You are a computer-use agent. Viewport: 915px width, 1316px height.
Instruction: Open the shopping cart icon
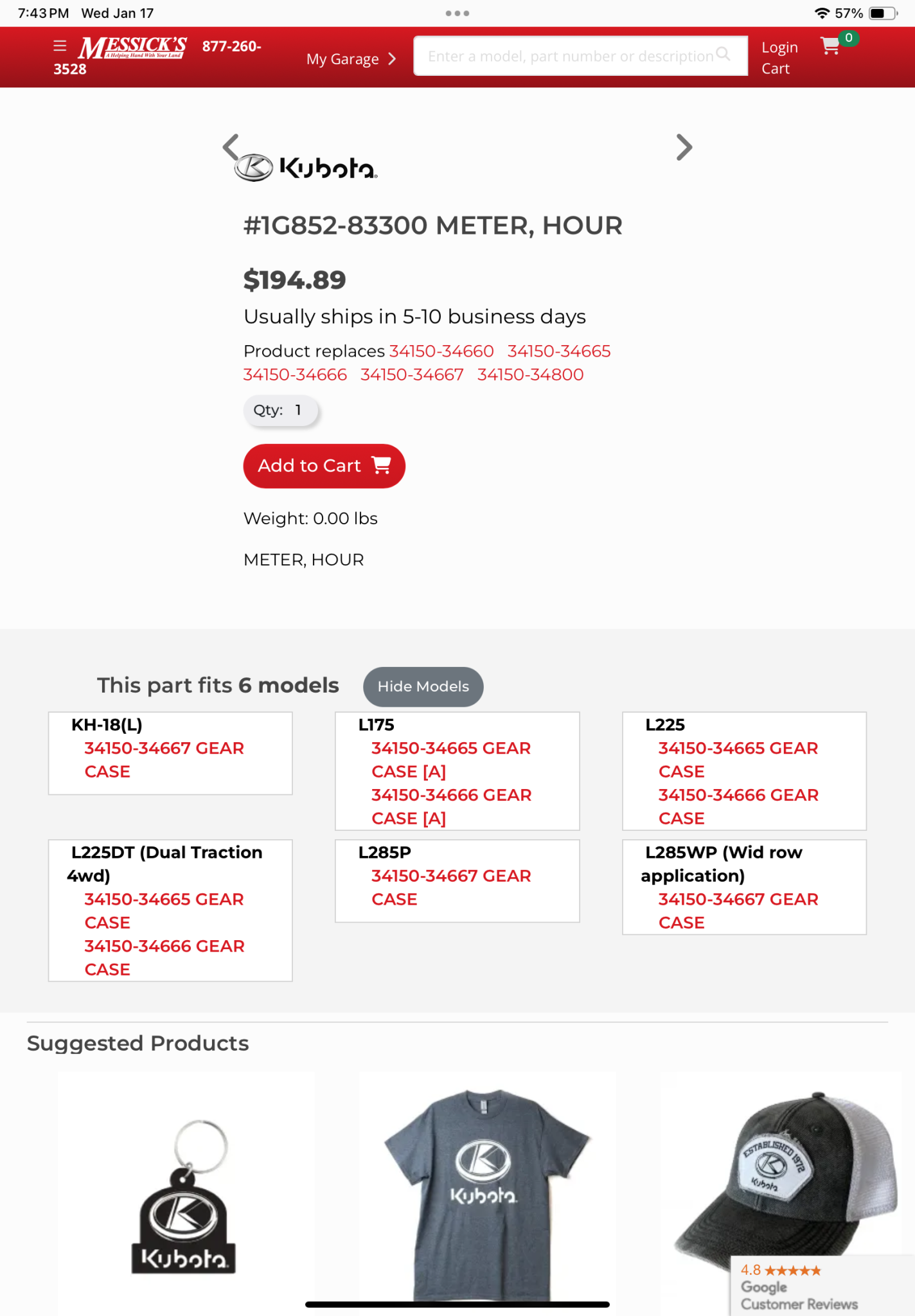(x=830, y=46)
